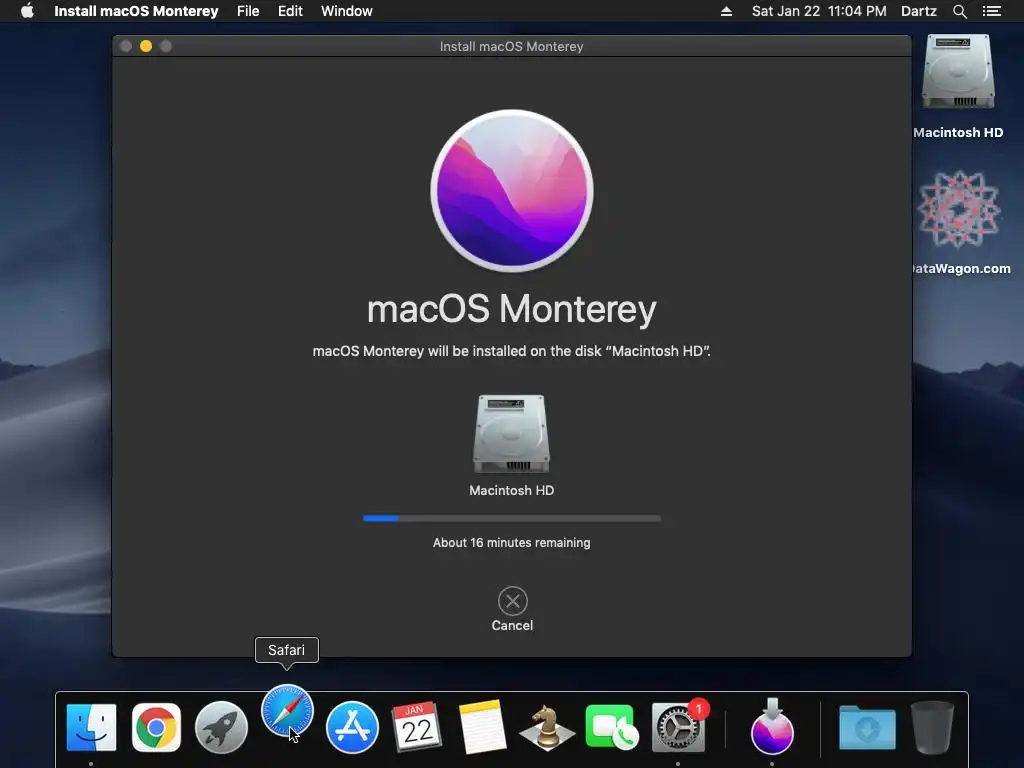Open the Edit menu
Viewport: 1024px width, 768px height.
click(290, 11)
